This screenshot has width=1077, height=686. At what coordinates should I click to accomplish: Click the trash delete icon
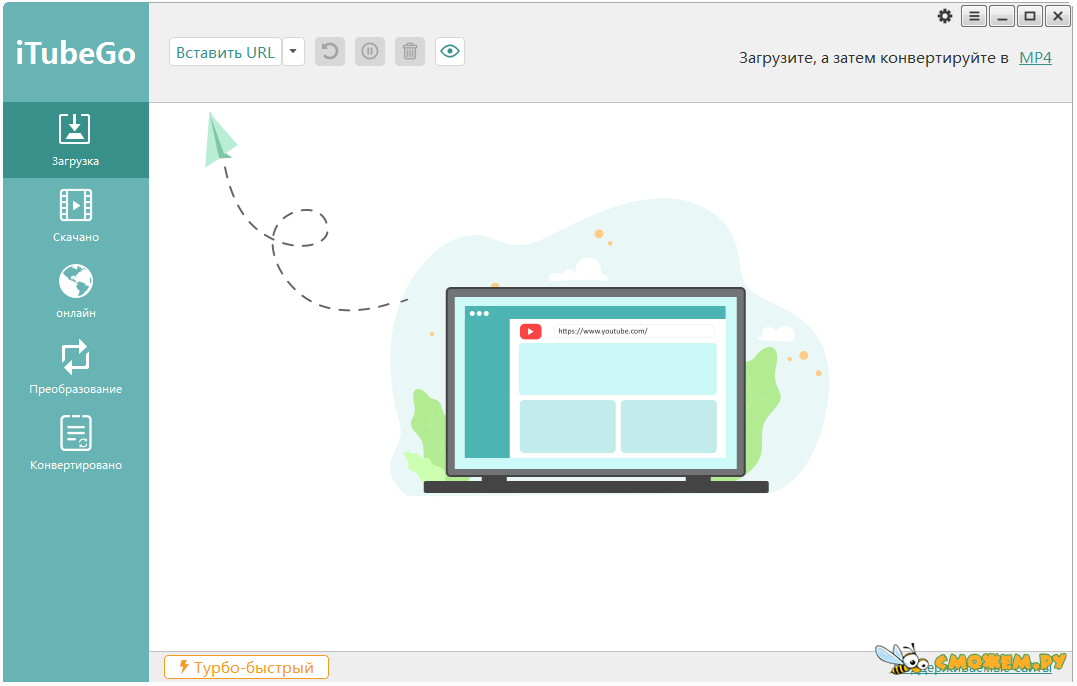(x=409, y=52)
